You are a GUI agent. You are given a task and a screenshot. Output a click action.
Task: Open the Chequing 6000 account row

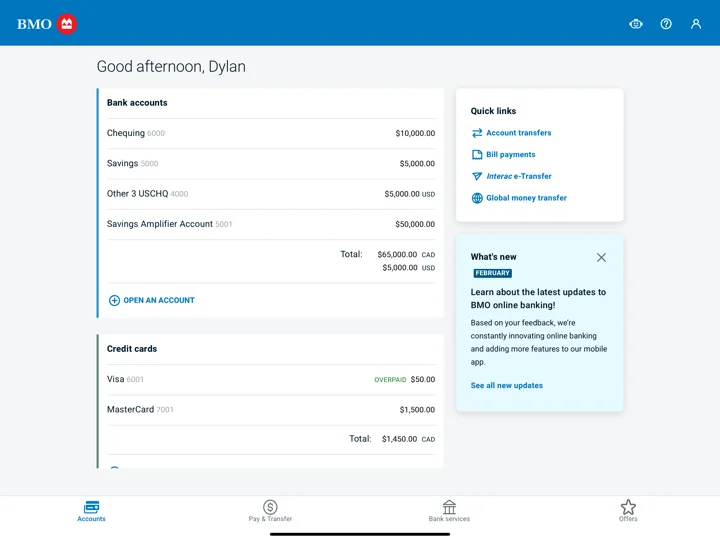(x=271, y=133)
